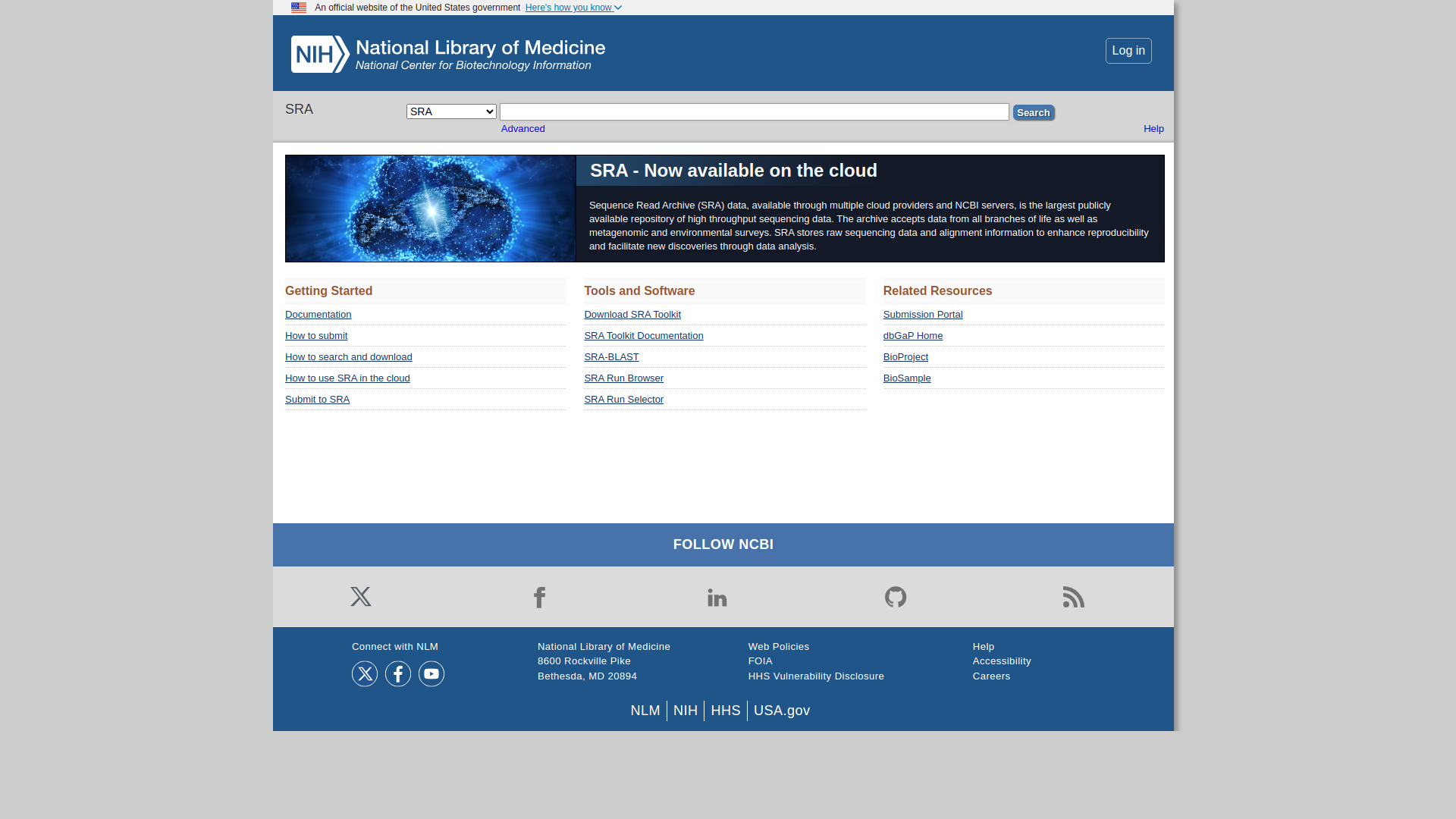The width and height of the screenshot is (1456, 819).
Task: Open the Careers footer link
Action: [x=991, y=676]
